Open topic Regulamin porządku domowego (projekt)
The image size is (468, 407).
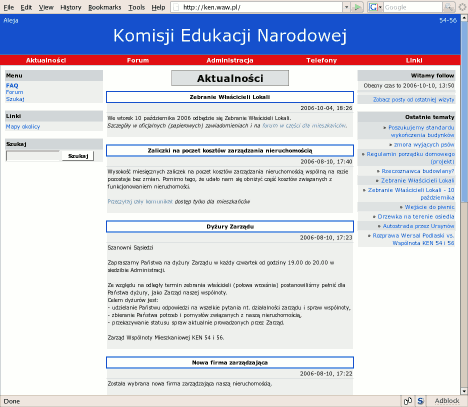[x=410, y=158]
